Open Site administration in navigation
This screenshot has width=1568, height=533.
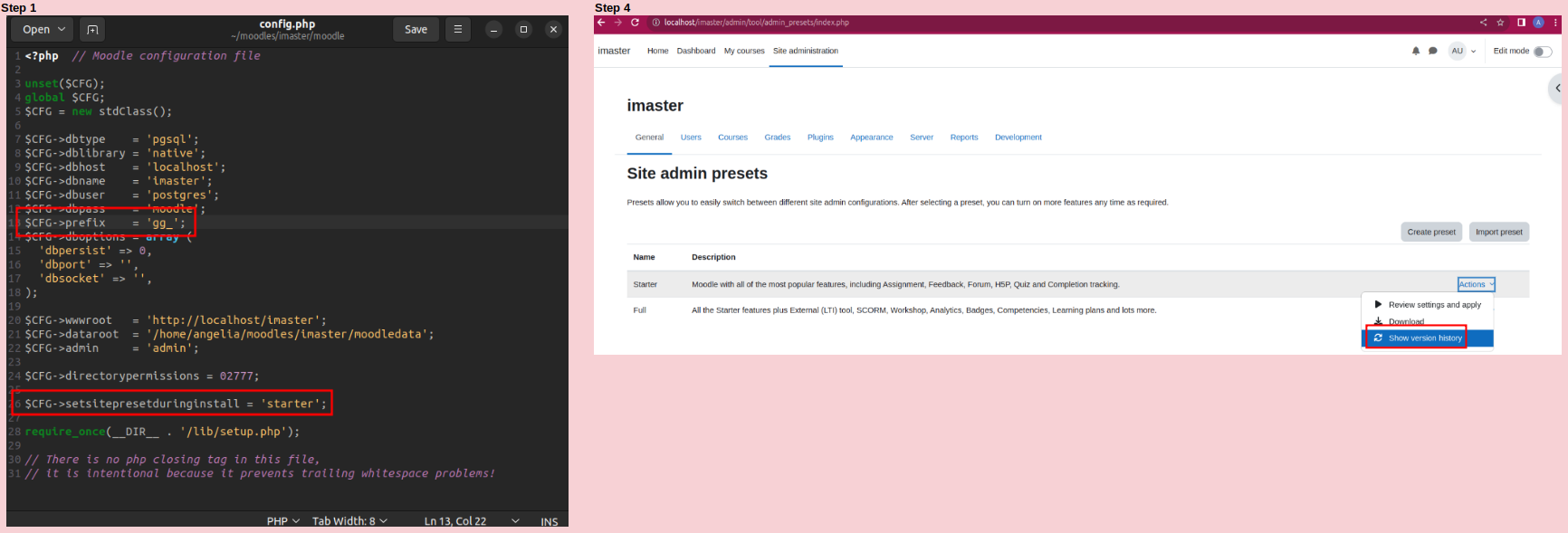806,51
